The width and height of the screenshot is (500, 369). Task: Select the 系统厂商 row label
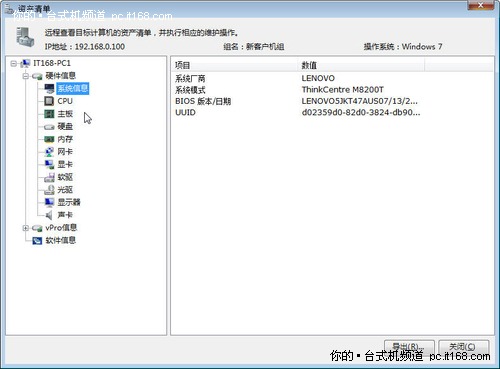(x=190, y=78)
